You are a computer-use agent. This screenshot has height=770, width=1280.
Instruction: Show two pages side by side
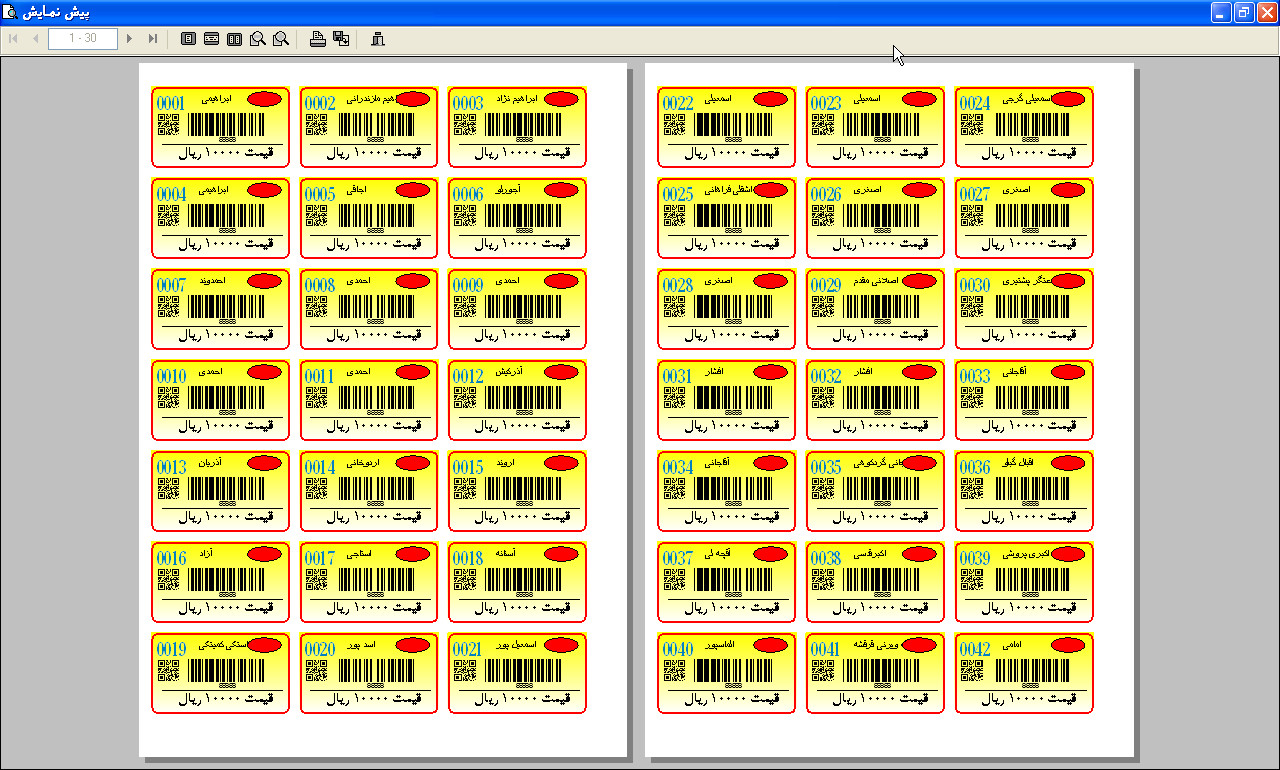coord(235,39)
